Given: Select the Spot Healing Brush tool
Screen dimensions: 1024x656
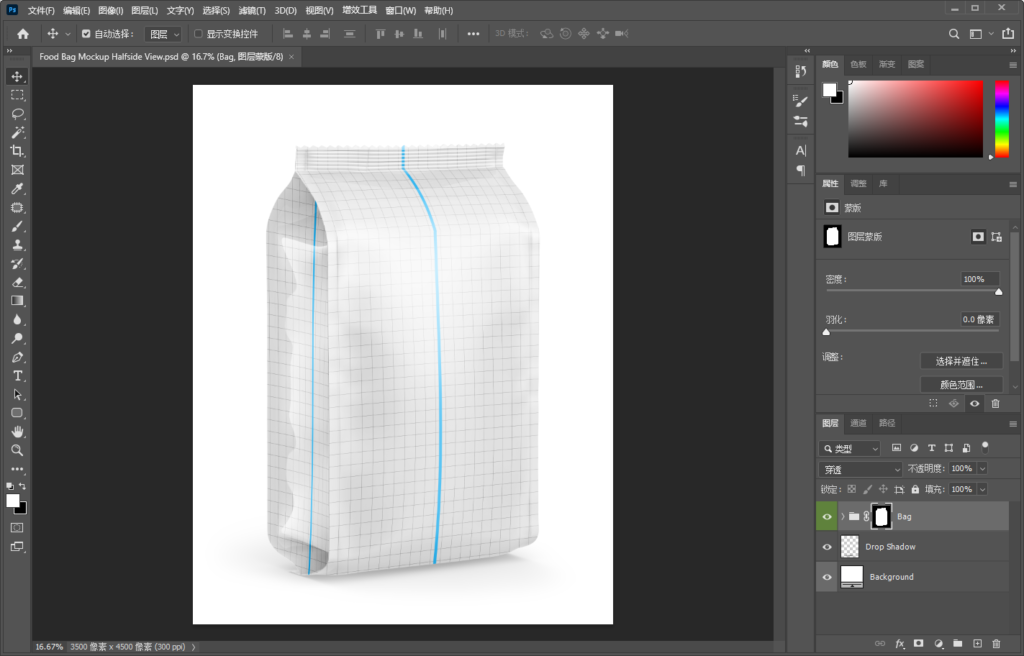Looking at the screenshot, I should click(x=18, y=208).
